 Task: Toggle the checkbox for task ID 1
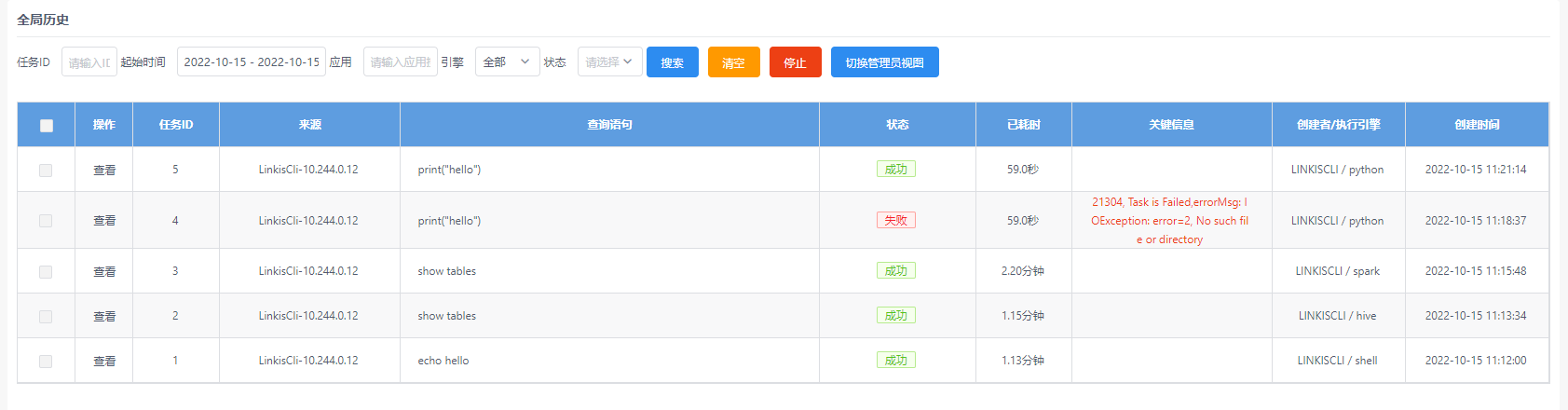46,362
